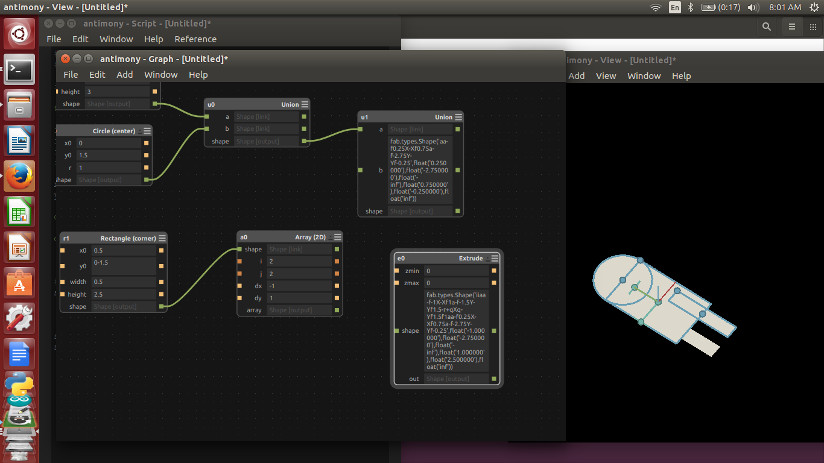Open Edit menu in Graph window
This screenshot has width=824, height=463.
click(x=97, y=75)
